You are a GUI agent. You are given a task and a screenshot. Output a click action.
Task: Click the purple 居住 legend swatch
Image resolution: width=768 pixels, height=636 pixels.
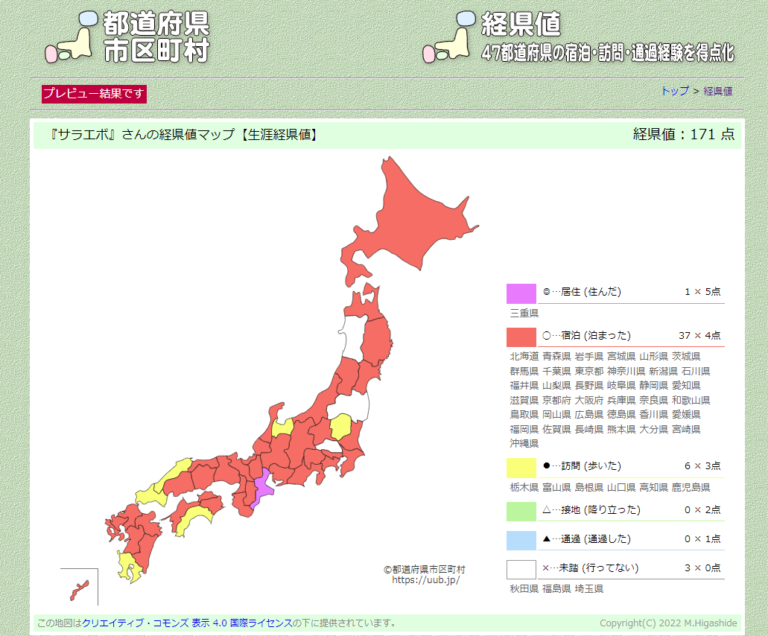[x=521, y=293]
